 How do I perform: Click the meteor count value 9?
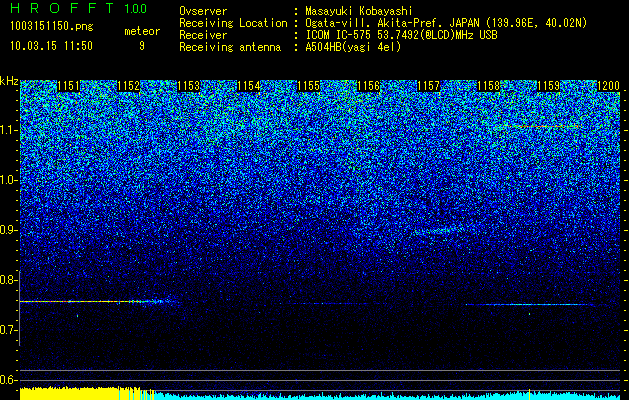click(142, 46)
